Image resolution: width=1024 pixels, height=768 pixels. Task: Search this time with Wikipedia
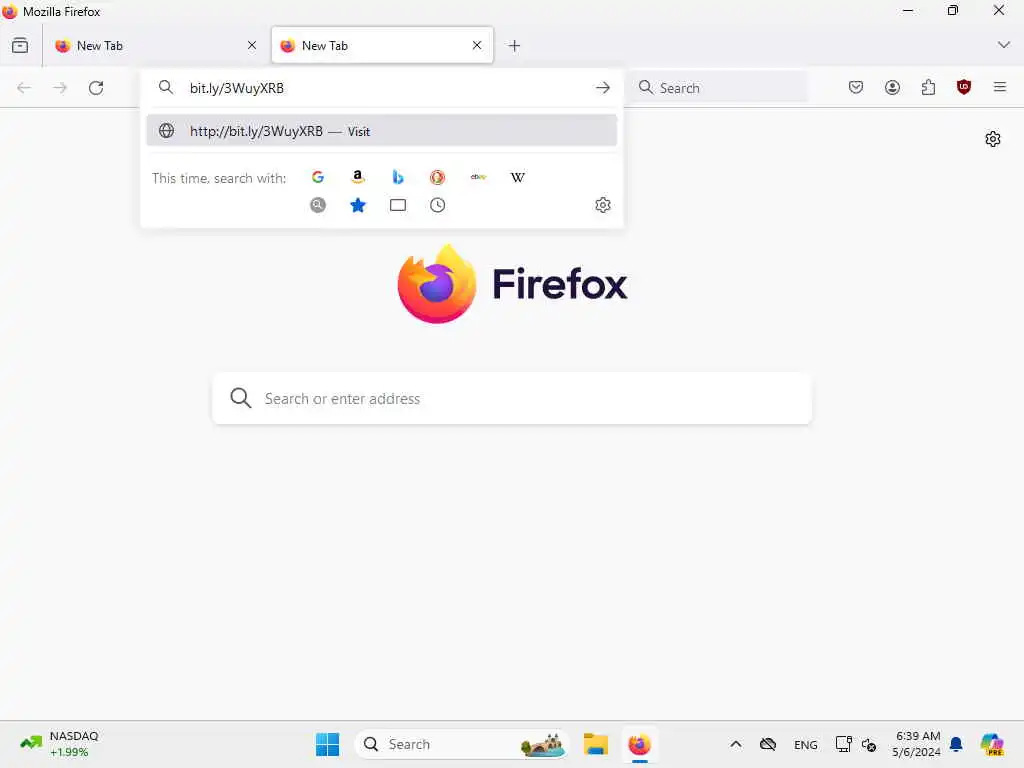pos(517,177)
